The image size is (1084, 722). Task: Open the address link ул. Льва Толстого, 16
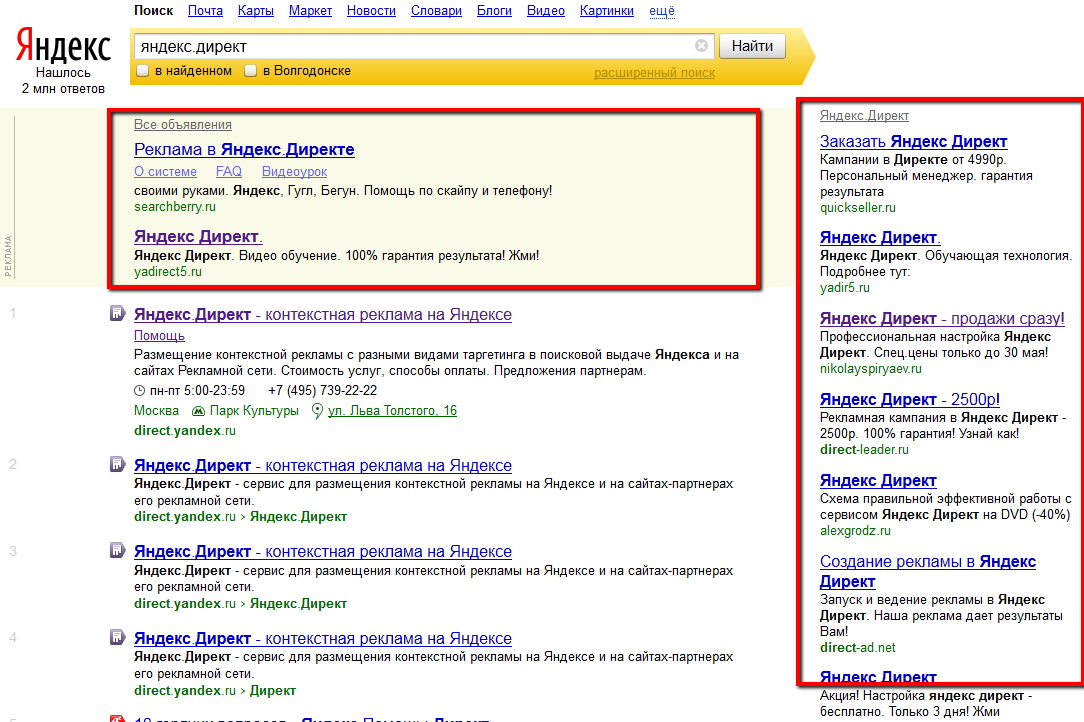[x=392, y=411]
